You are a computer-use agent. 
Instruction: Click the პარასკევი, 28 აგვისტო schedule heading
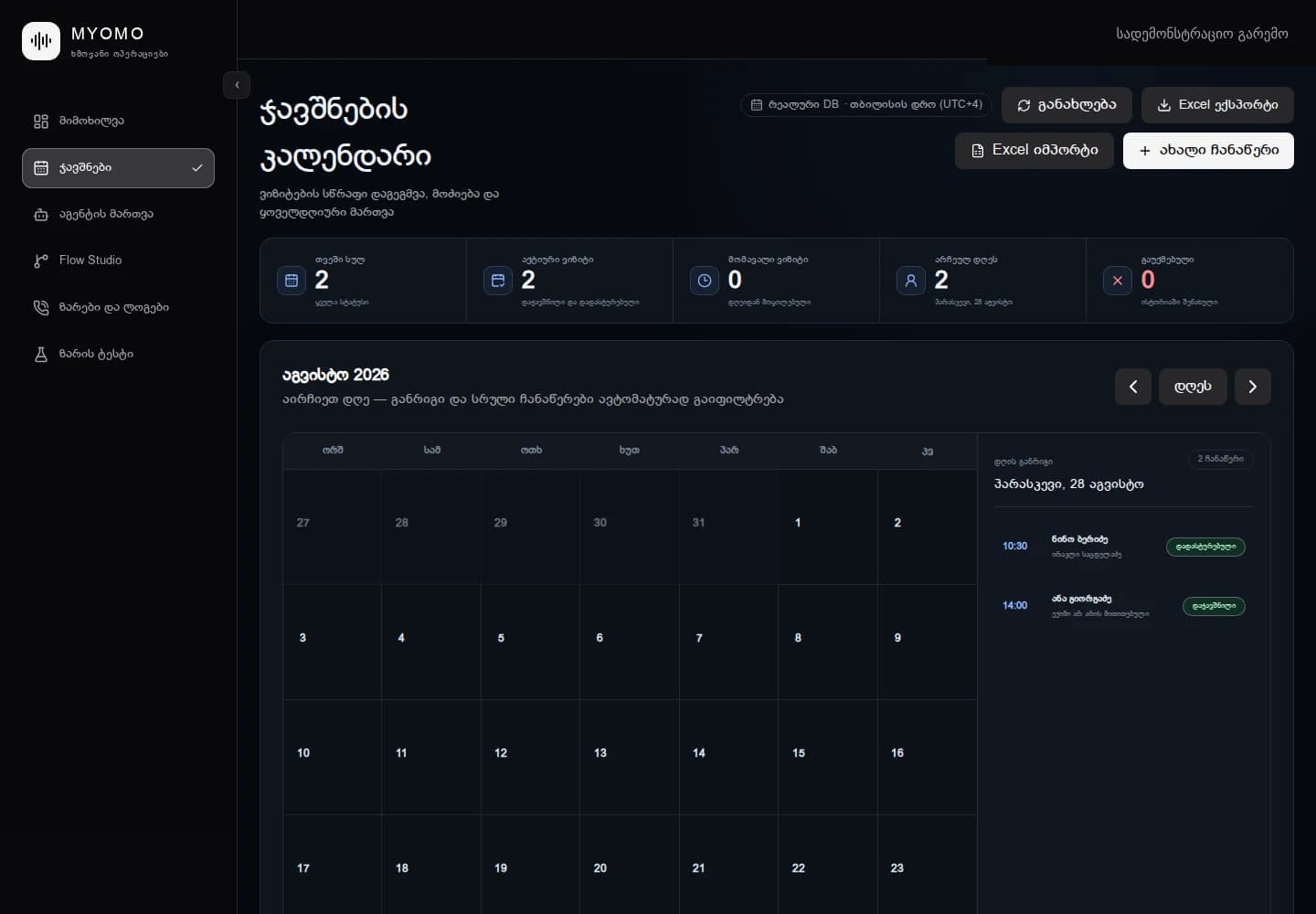(x=1069, y=484)
